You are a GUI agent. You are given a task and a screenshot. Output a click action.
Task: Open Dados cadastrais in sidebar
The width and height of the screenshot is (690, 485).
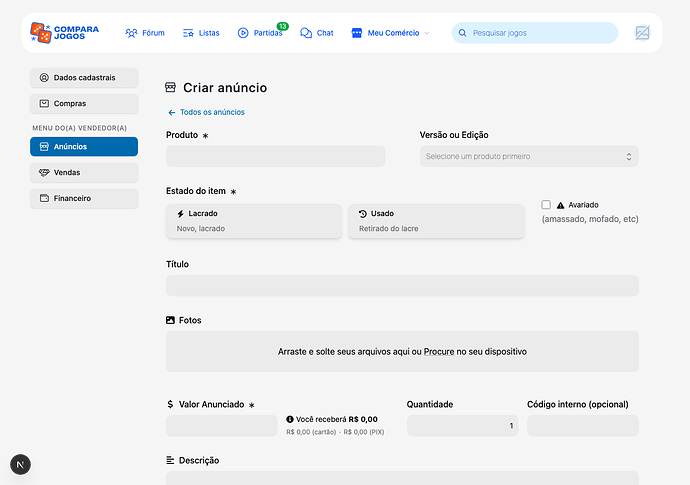click(84, 77)
